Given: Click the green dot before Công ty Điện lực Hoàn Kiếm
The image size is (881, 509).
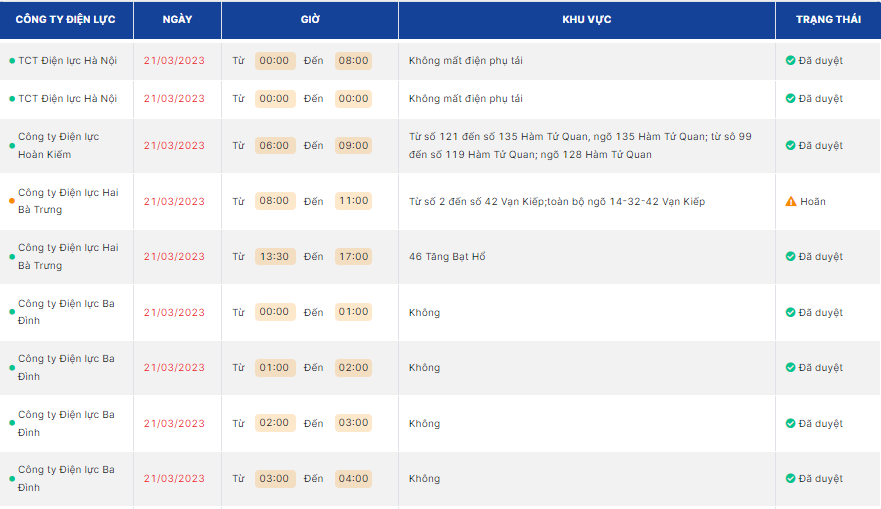Looking at the screenshot, I should tap(12, 146).
